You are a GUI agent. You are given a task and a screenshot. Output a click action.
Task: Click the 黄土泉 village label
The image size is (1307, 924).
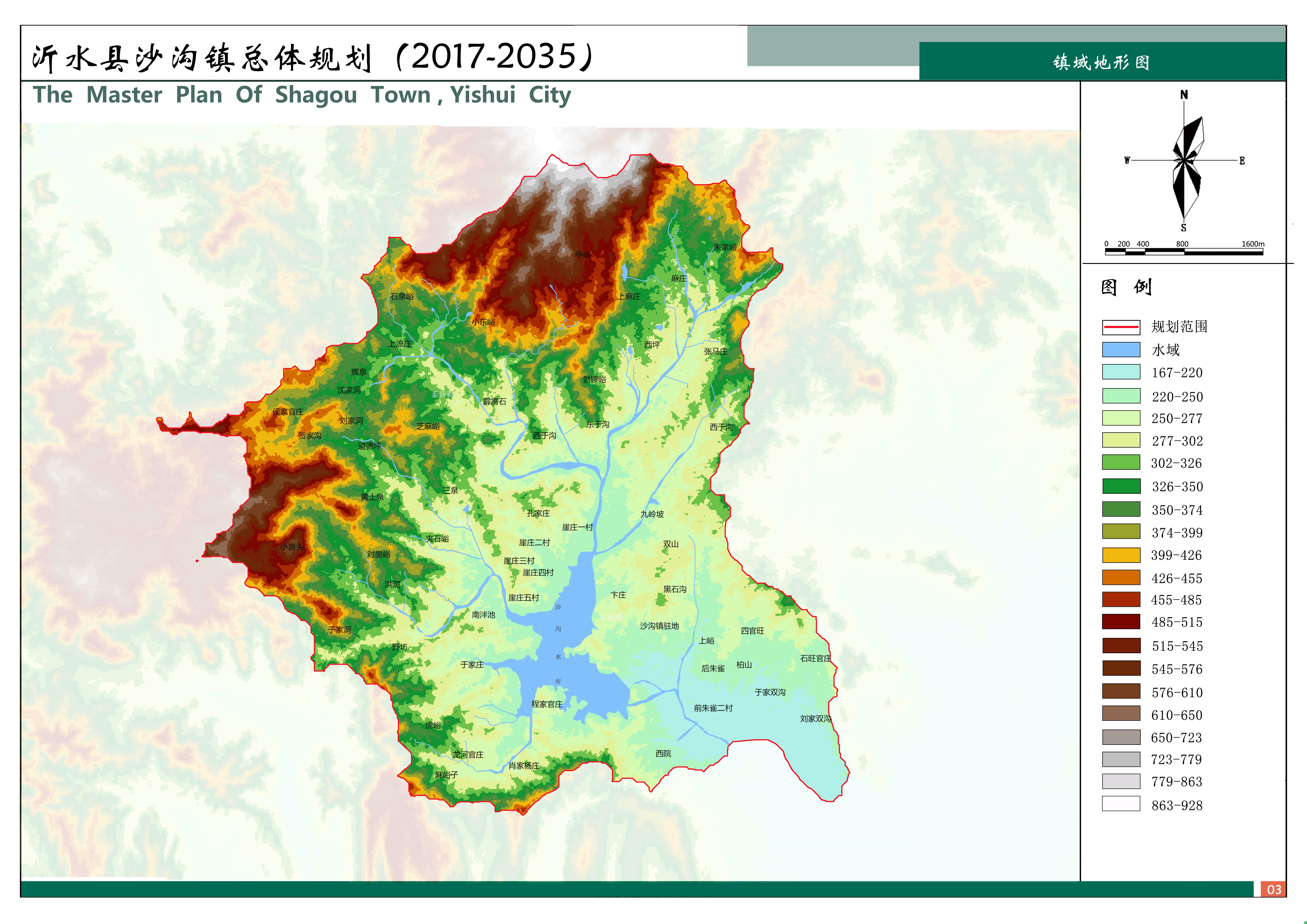pos(372,497)
